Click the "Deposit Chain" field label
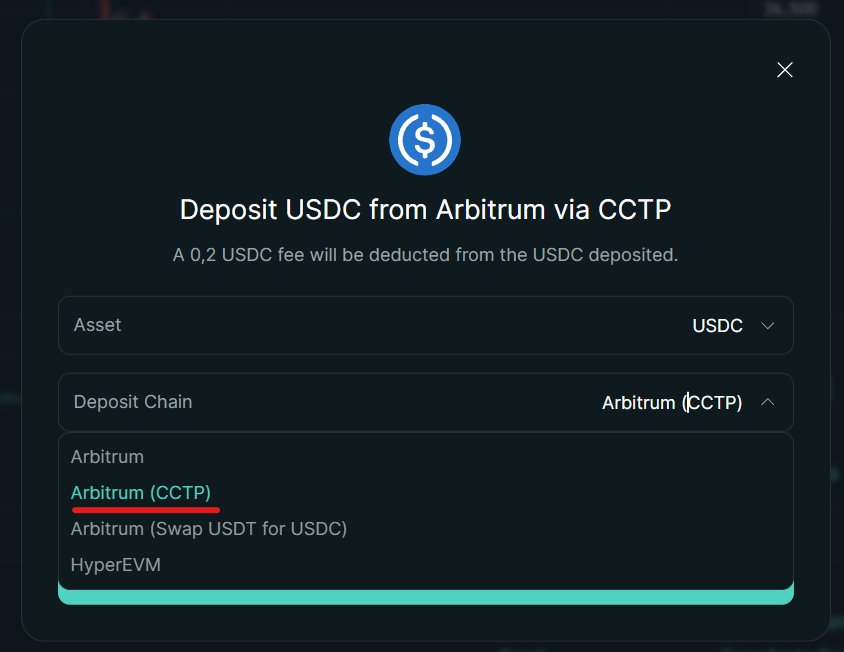844x652 pixels. pyautogui.click(x=133, y=401)
